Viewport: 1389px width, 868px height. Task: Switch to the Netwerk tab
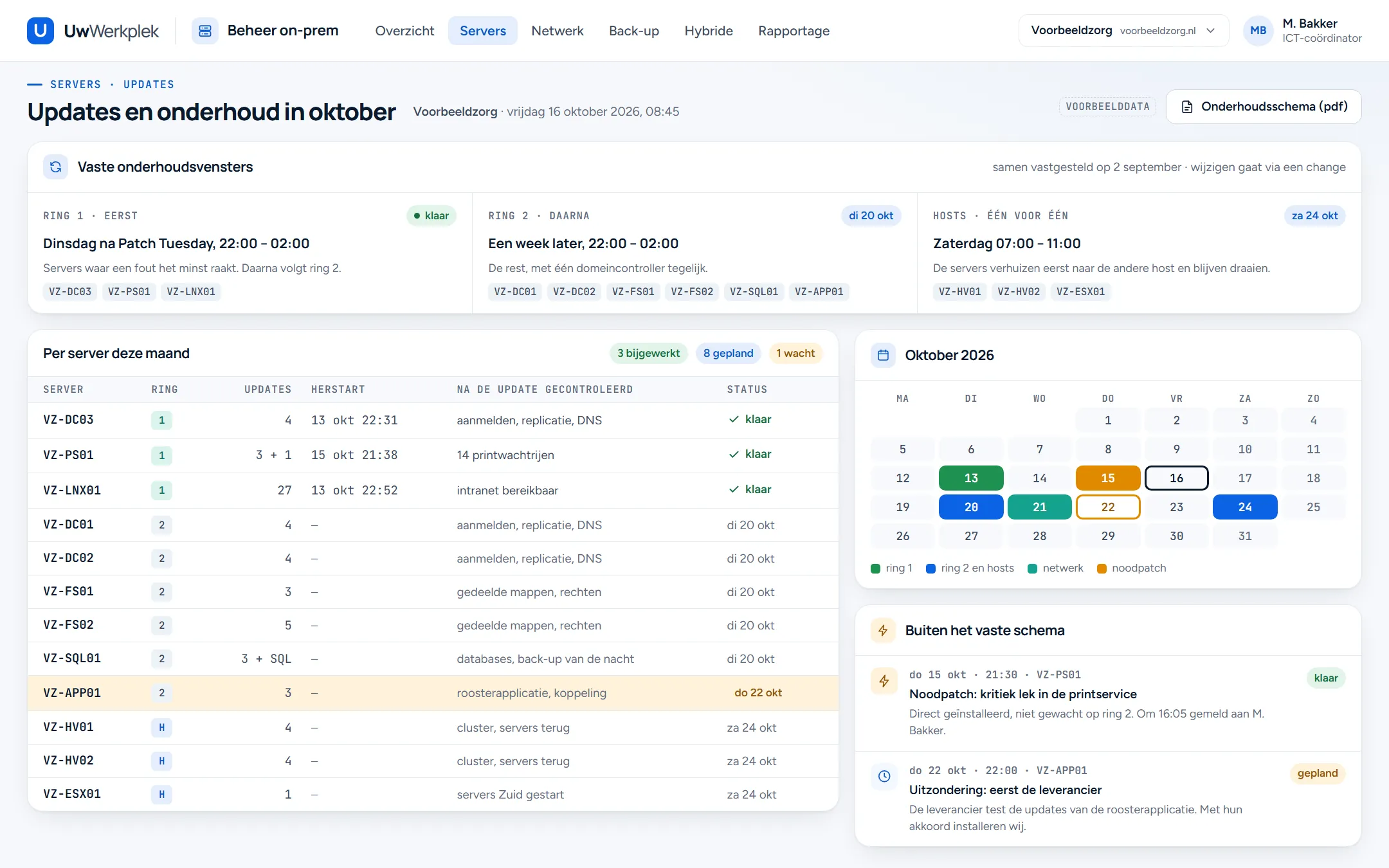557,30
